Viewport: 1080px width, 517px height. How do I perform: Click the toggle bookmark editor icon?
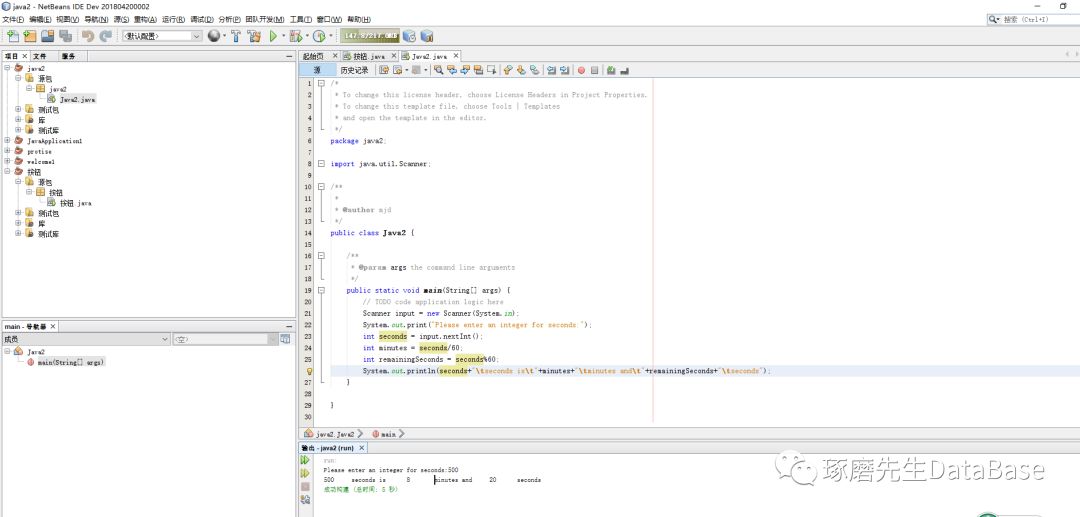pyautogui.click(x=534, y=70)
